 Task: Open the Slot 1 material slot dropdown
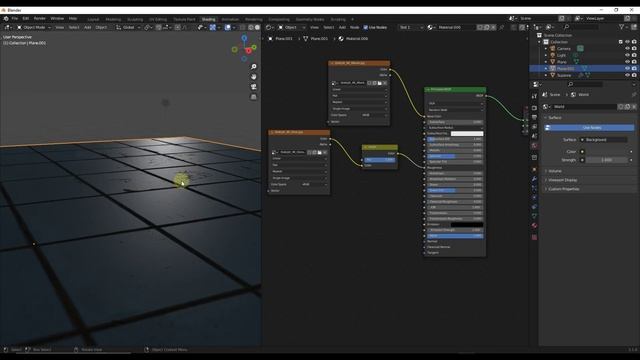click(411, 27)
